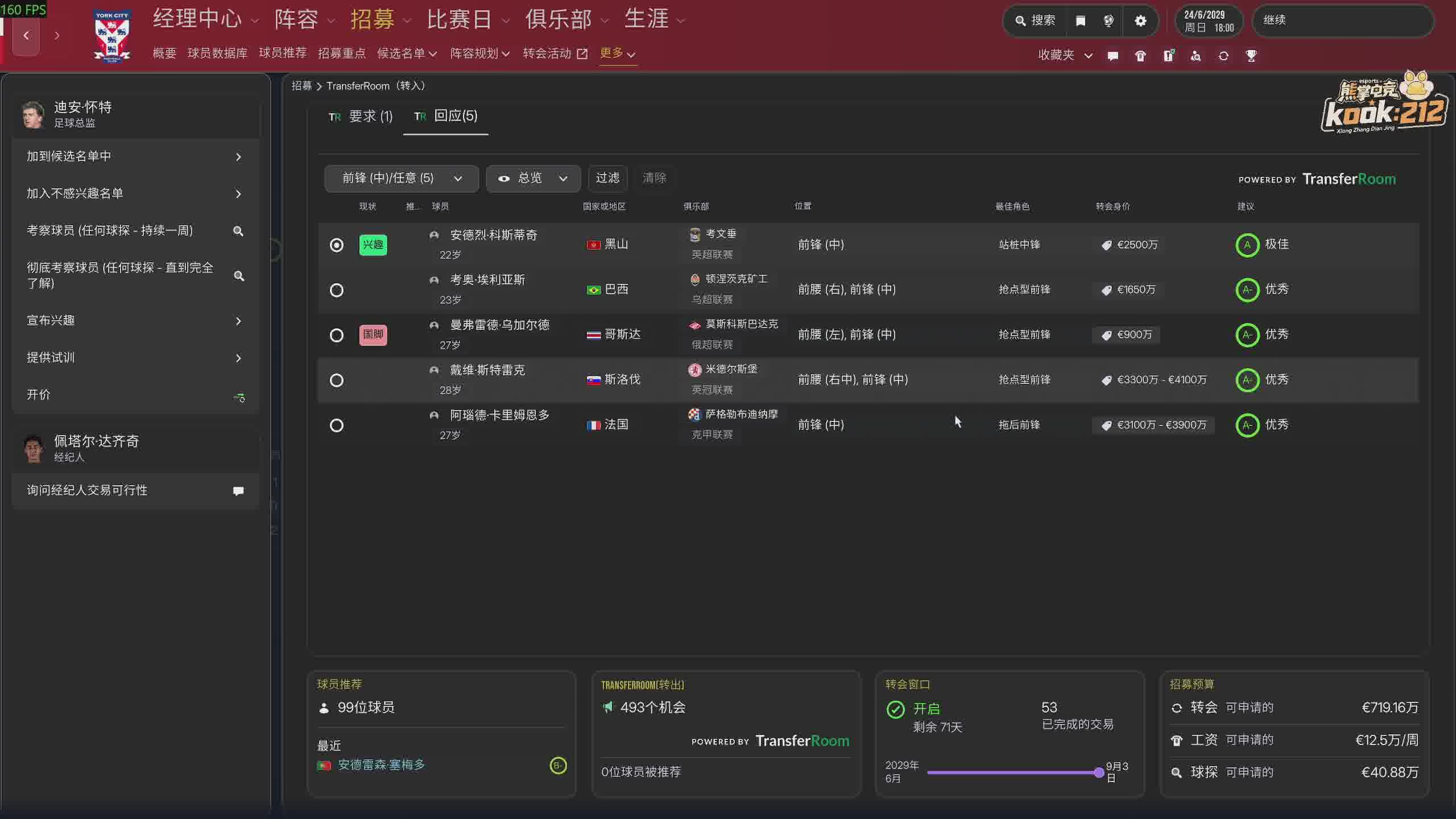Open the 前锋 (中)/任意 (5) dropdown
Image resolution: width=1456 pixels, height=819 pixels.
pyautogui.click(x=402, y=179)
